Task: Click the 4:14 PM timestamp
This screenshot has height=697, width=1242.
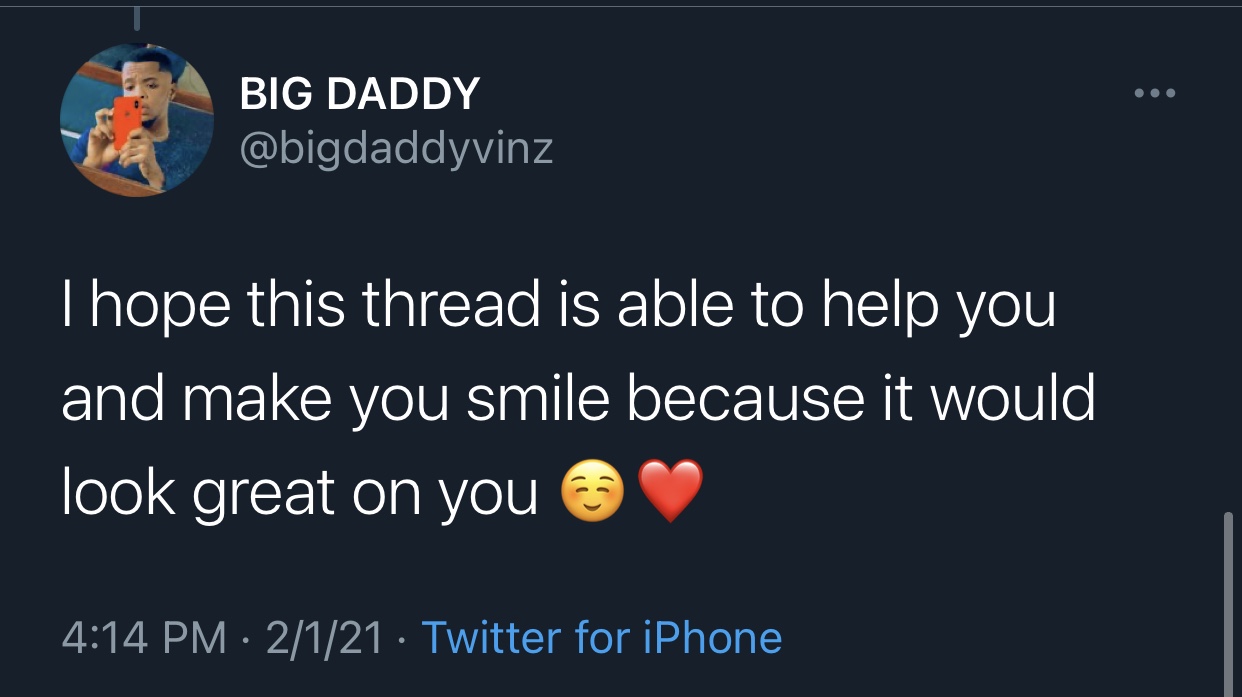Action: pyautogui.click(x=144, y=637)
